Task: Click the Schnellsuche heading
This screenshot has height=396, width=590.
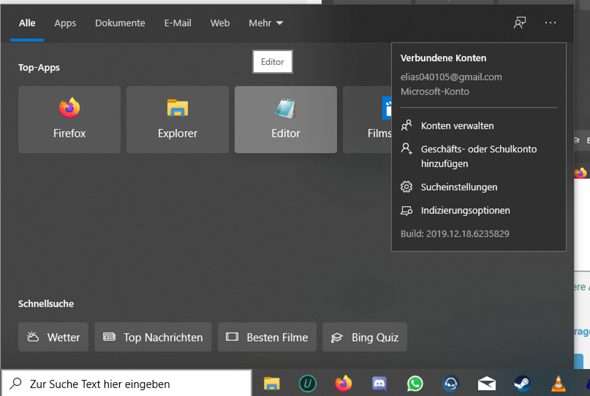Action: click(46, 304)
